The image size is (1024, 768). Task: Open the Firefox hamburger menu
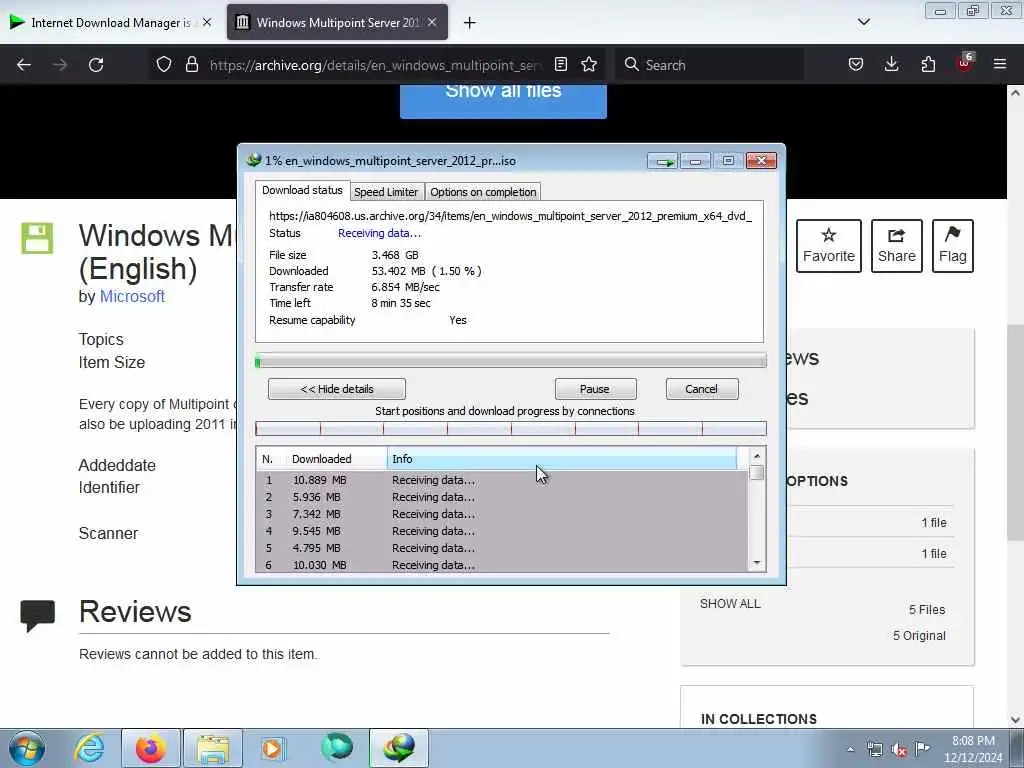(x=1000, y=65)
